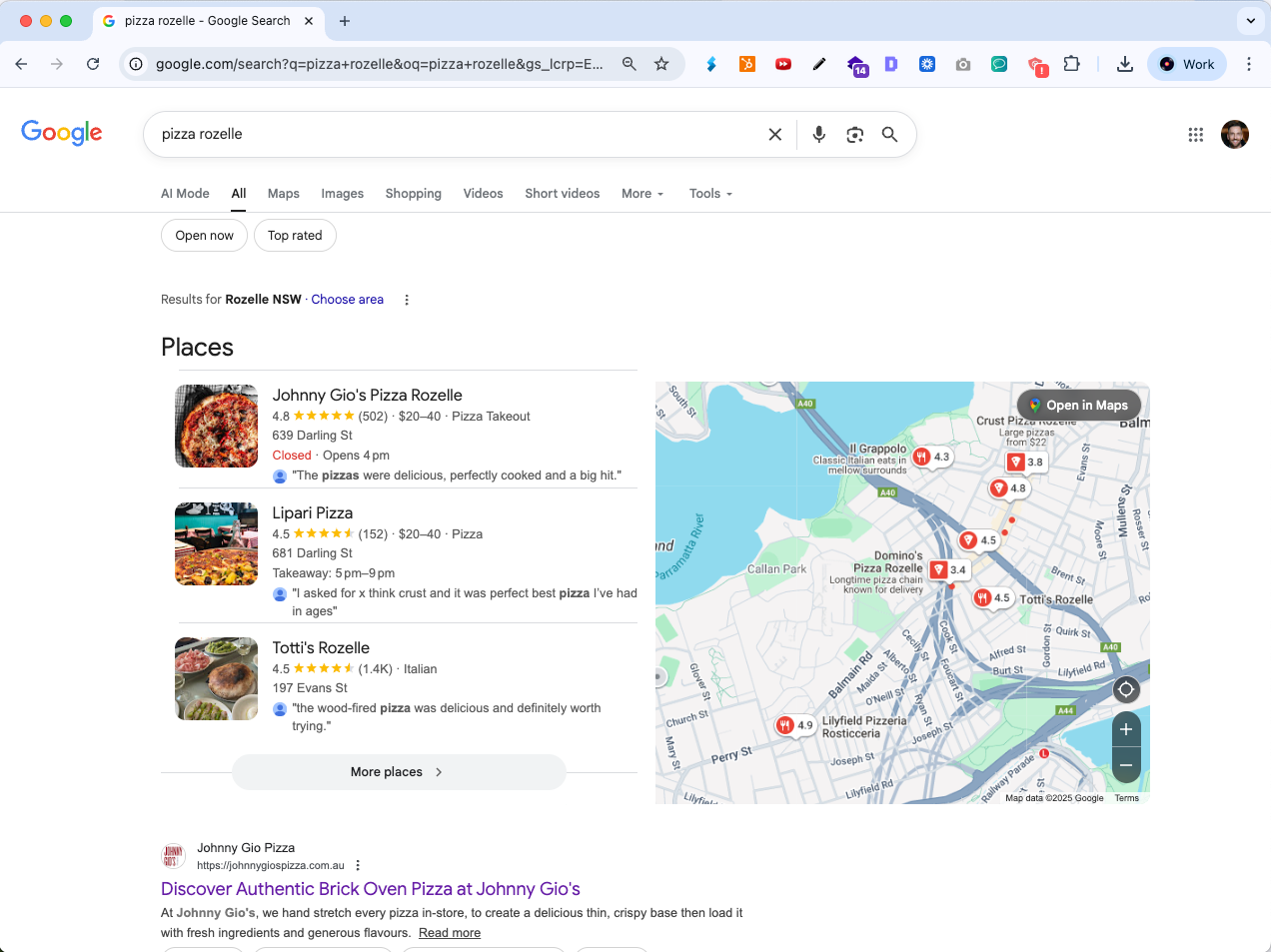This screenshot has height=952, width=1271.
Task: Enable the Top rated filter
Action: (x=295, y=235)
